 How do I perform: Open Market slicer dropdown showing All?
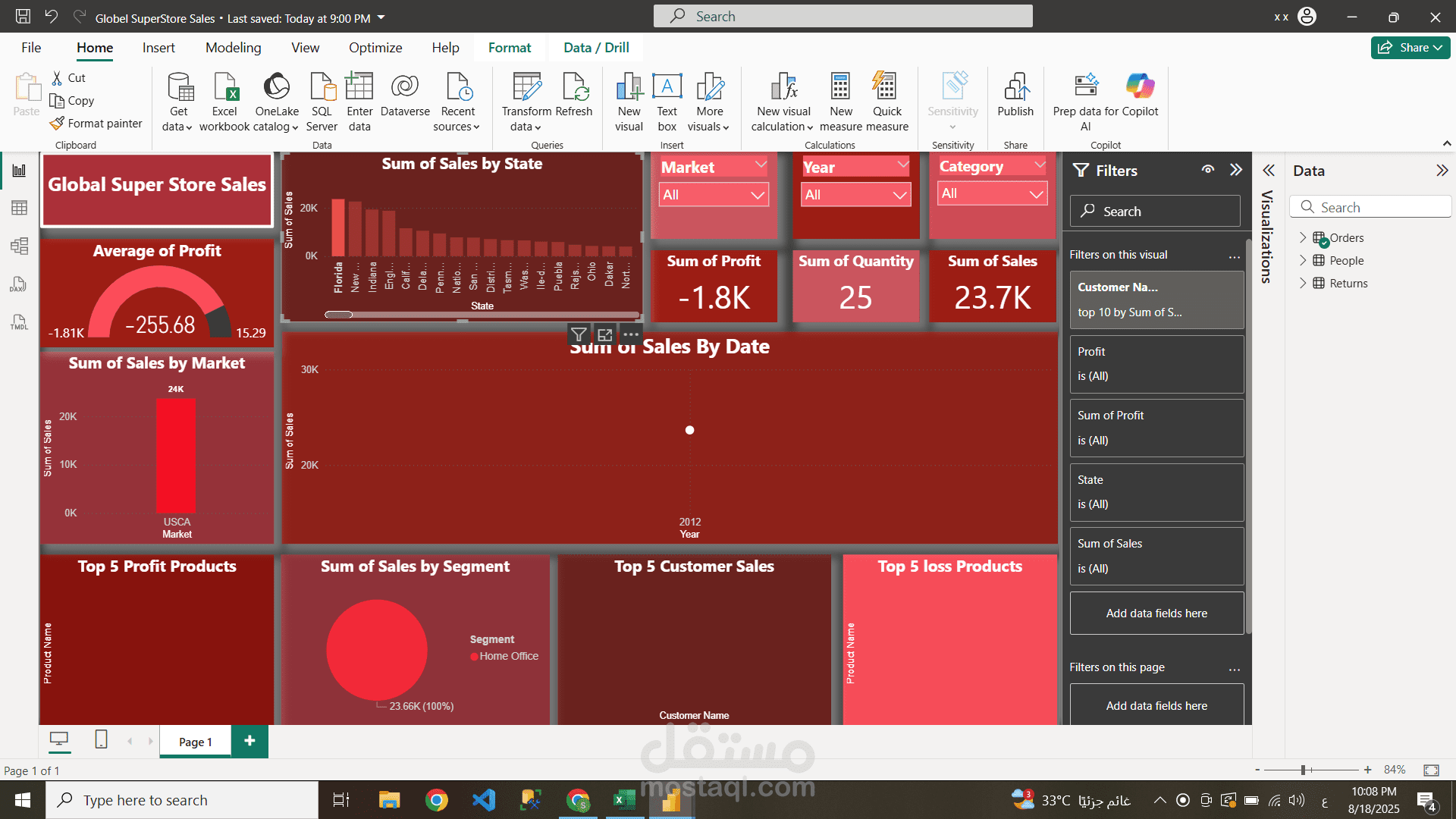click(x=714, y=195)
